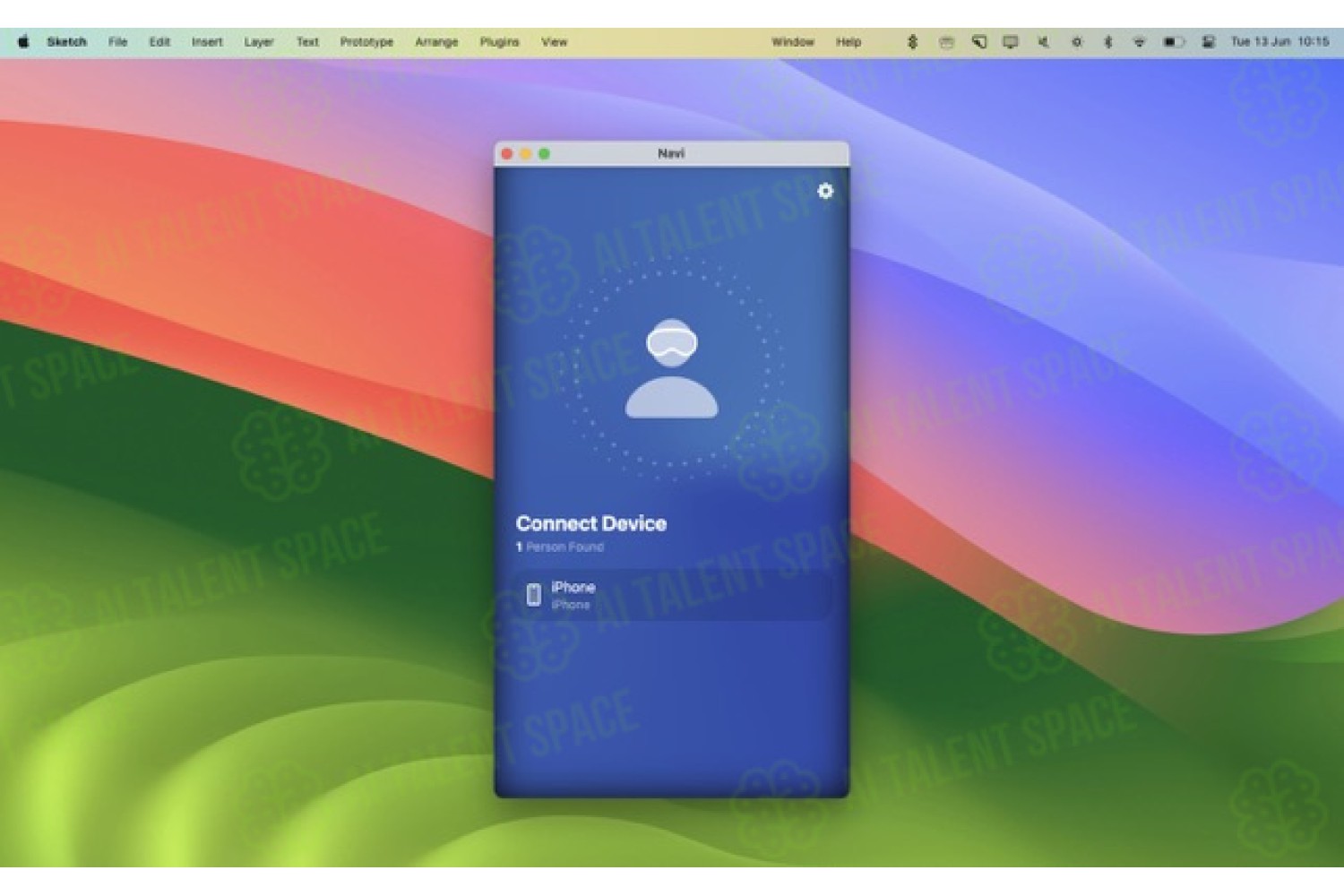Open the View menu
This screenshot has height=896, width=1344.
pos(554,41)
